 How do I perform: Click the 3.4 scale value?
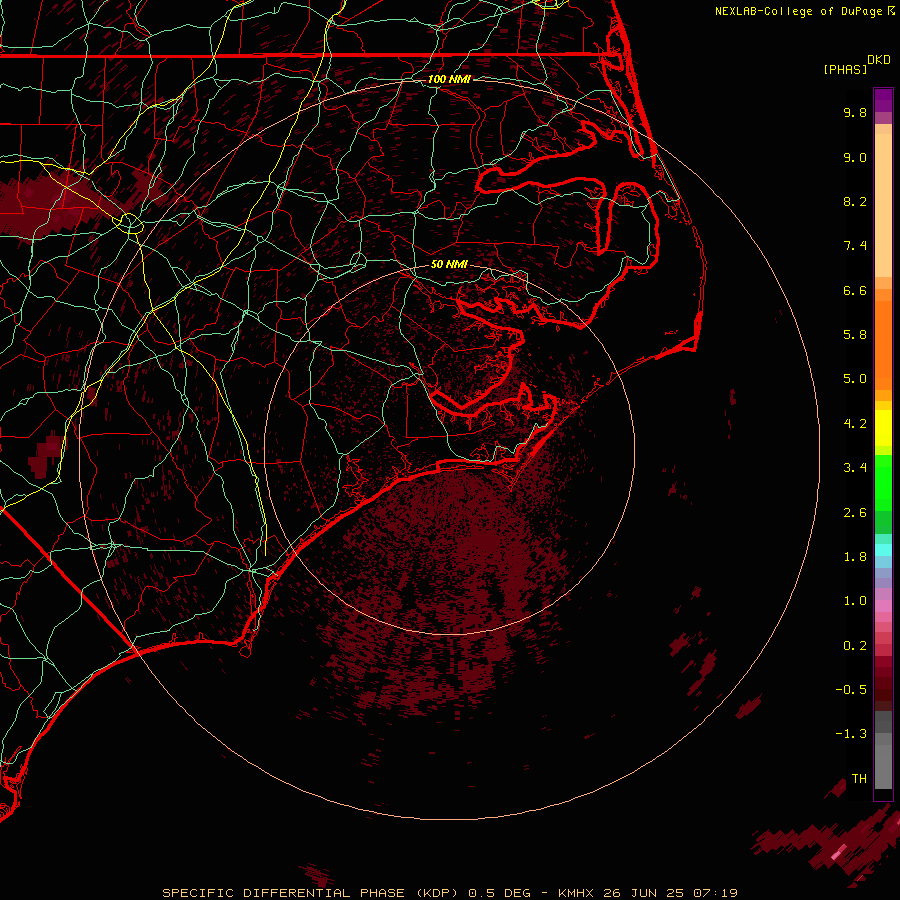(x=855, y=468)
